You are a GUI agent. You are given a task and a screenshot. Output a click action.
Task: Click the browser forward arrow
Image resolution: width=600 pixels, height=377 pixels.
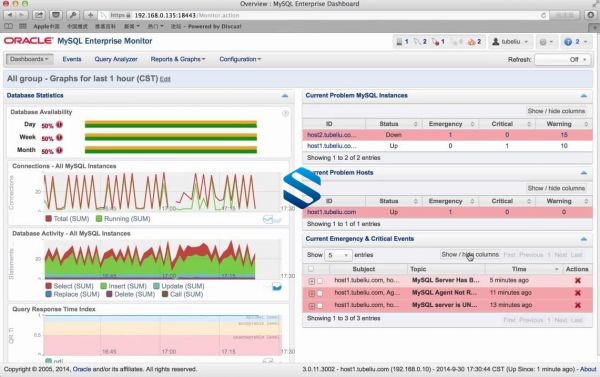22,15
